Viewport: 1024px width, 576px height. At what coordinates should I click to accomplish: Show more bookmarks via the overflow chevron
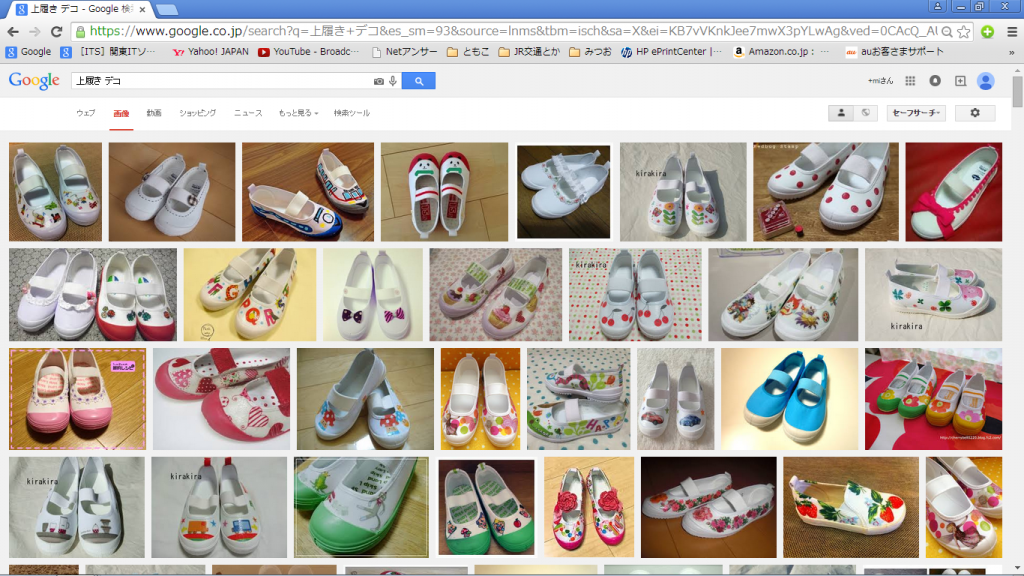[x=1012, y=52]
